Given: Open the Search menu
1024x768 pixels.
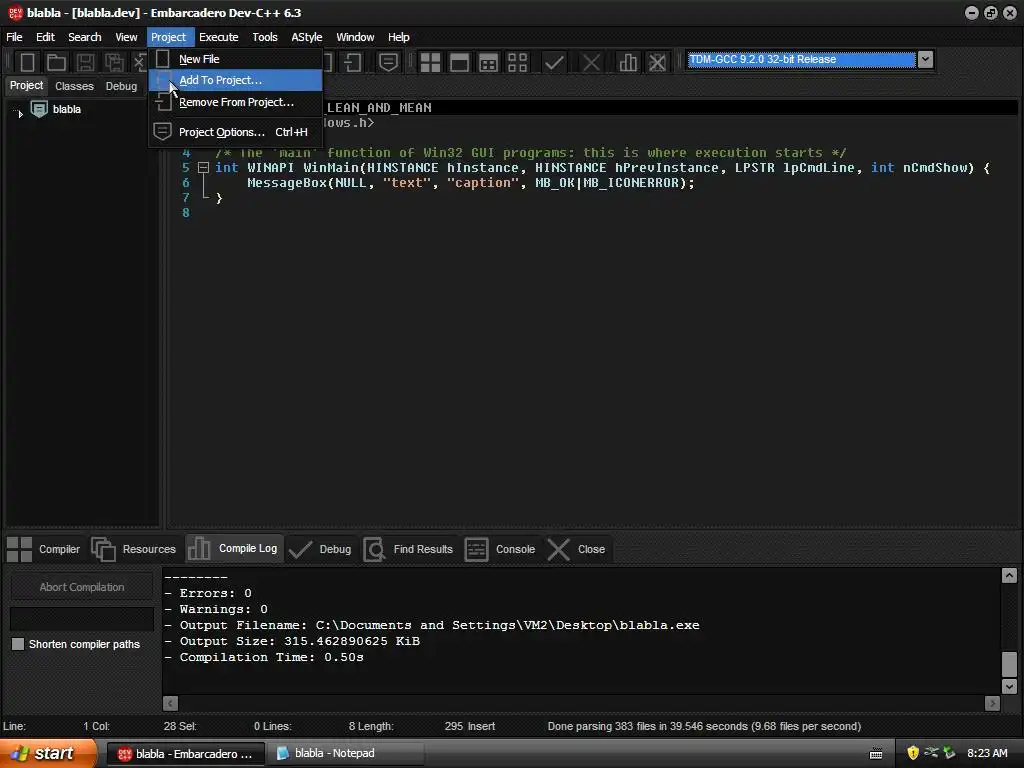Looking at the screenshot, I should click(x=85, y=37).
